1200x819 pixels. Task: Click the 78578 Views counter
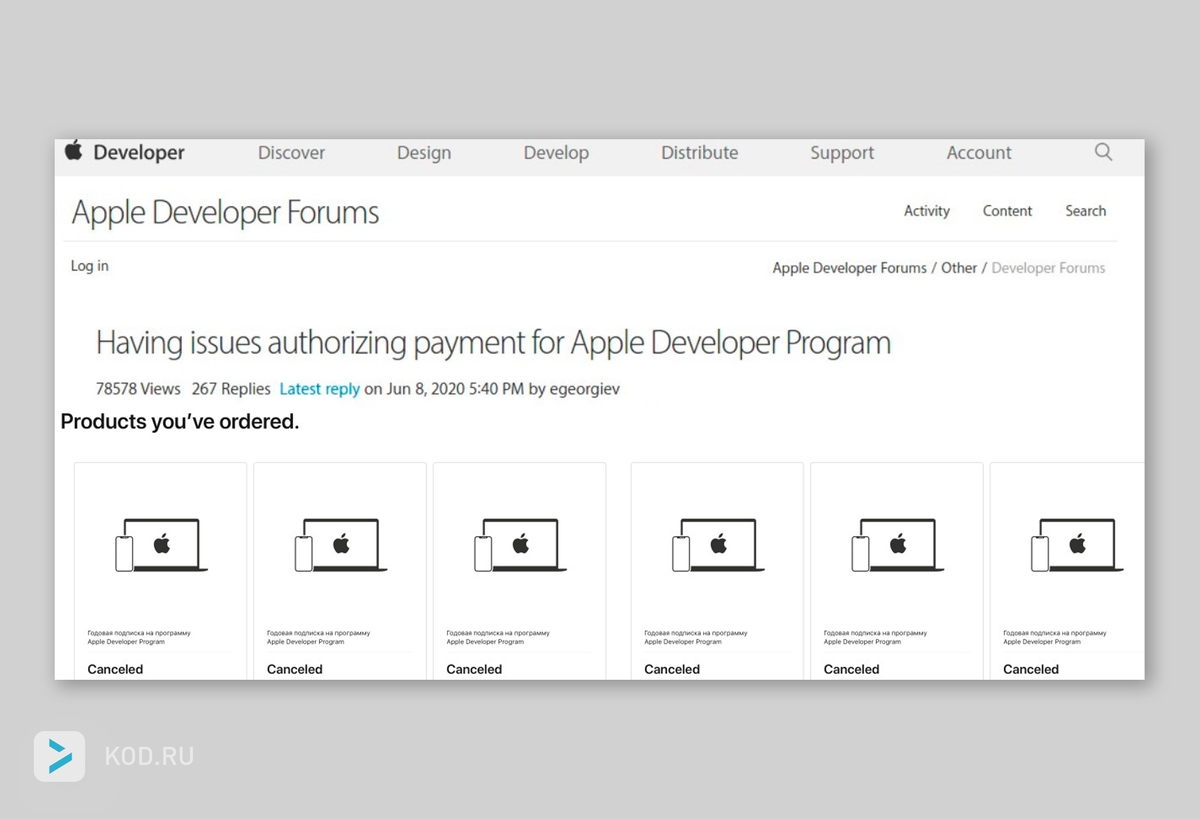point(138,389)
